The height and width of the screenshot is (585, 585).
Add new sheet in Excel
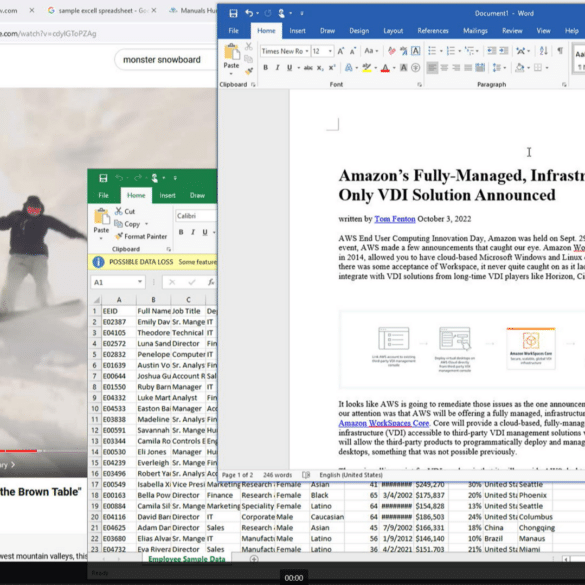(254, 559)
